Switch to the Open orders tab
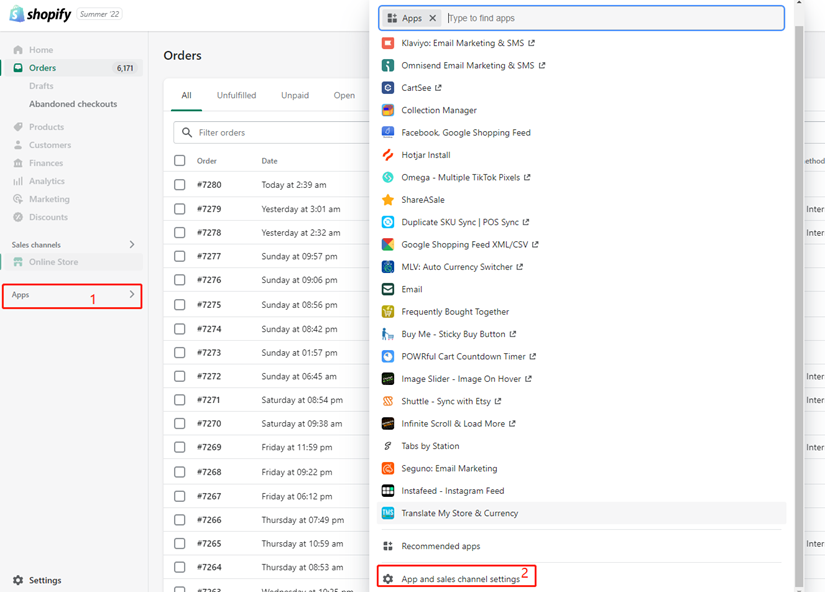This screenshot has width=825, height=592. (x=344, y=95)
